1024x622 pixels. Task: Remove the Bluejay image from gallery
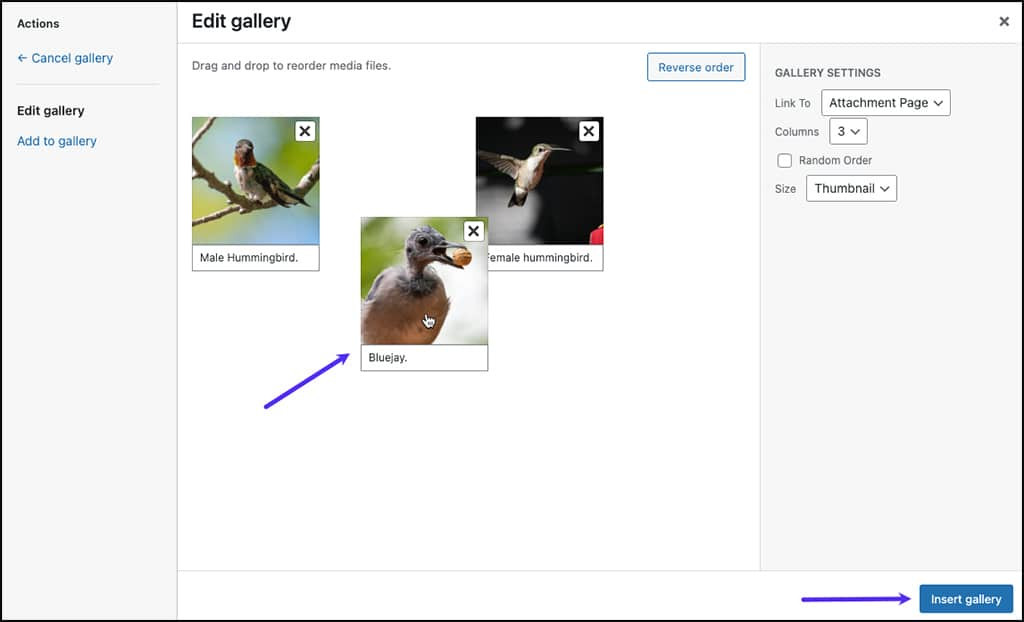474,231
